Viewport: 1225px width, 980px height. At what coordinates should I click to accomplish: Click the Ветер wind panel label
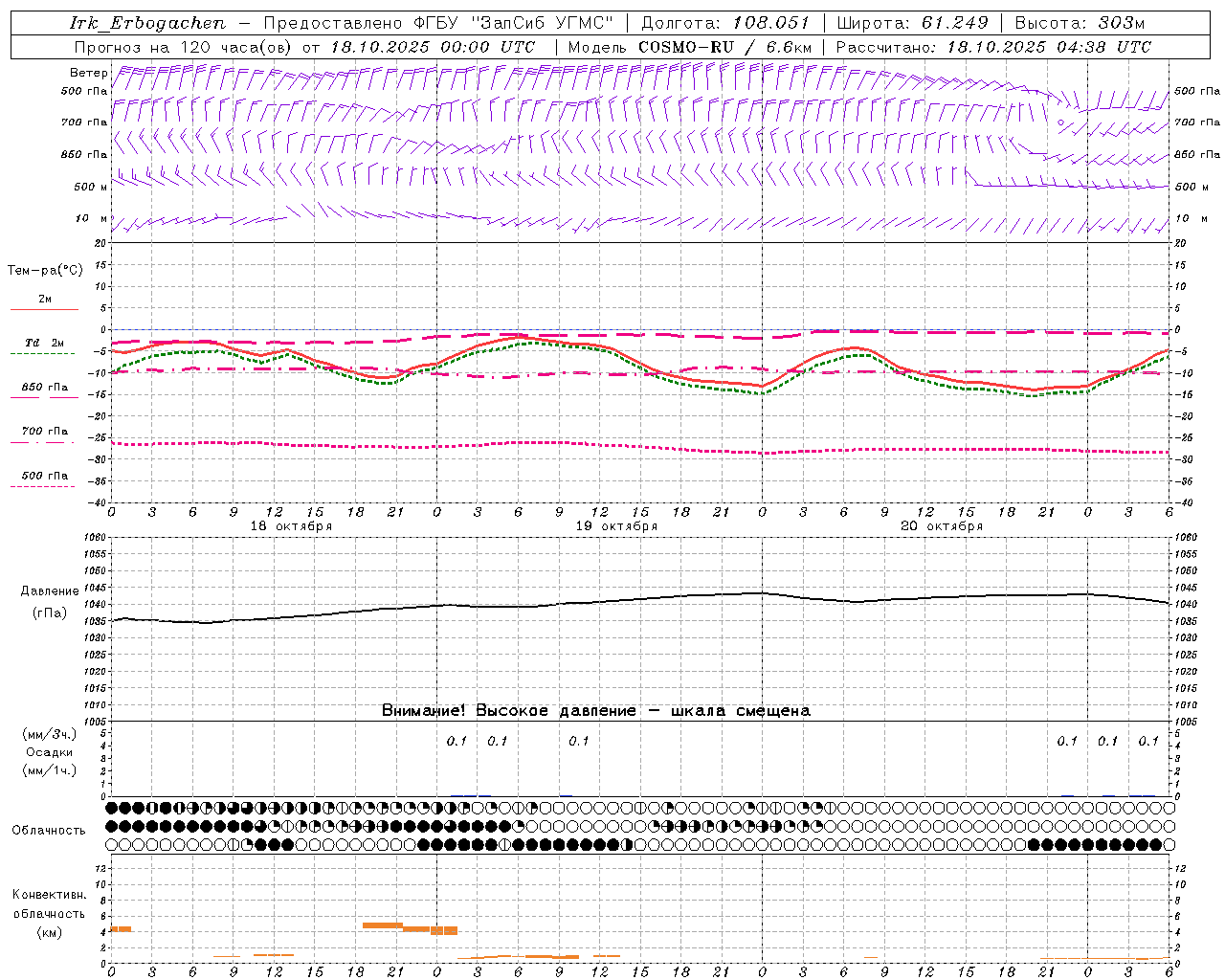pos(88,73)
